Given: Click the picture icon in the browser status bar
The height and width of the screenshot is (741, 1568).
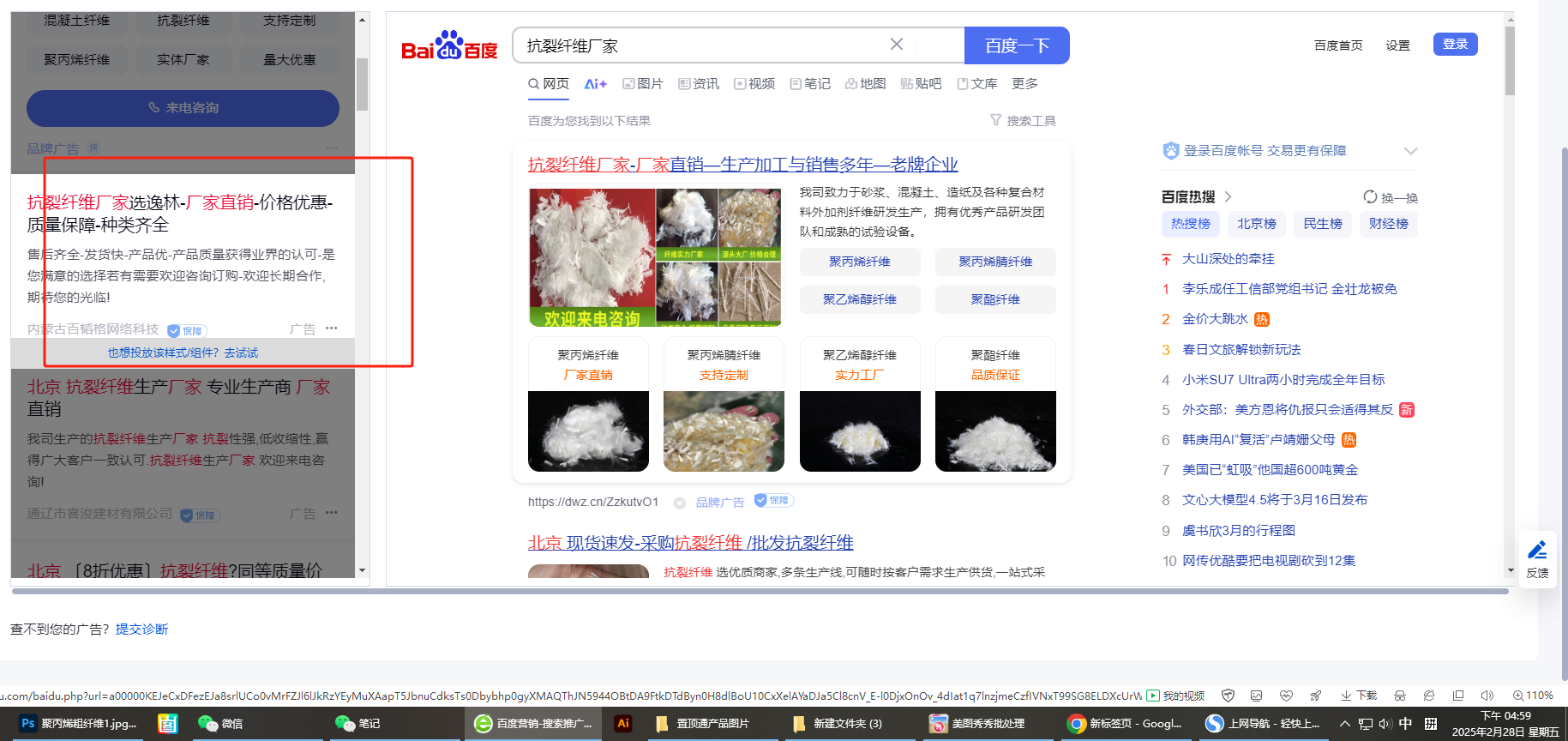Looking at the screenshot, I should point(1256,696).
